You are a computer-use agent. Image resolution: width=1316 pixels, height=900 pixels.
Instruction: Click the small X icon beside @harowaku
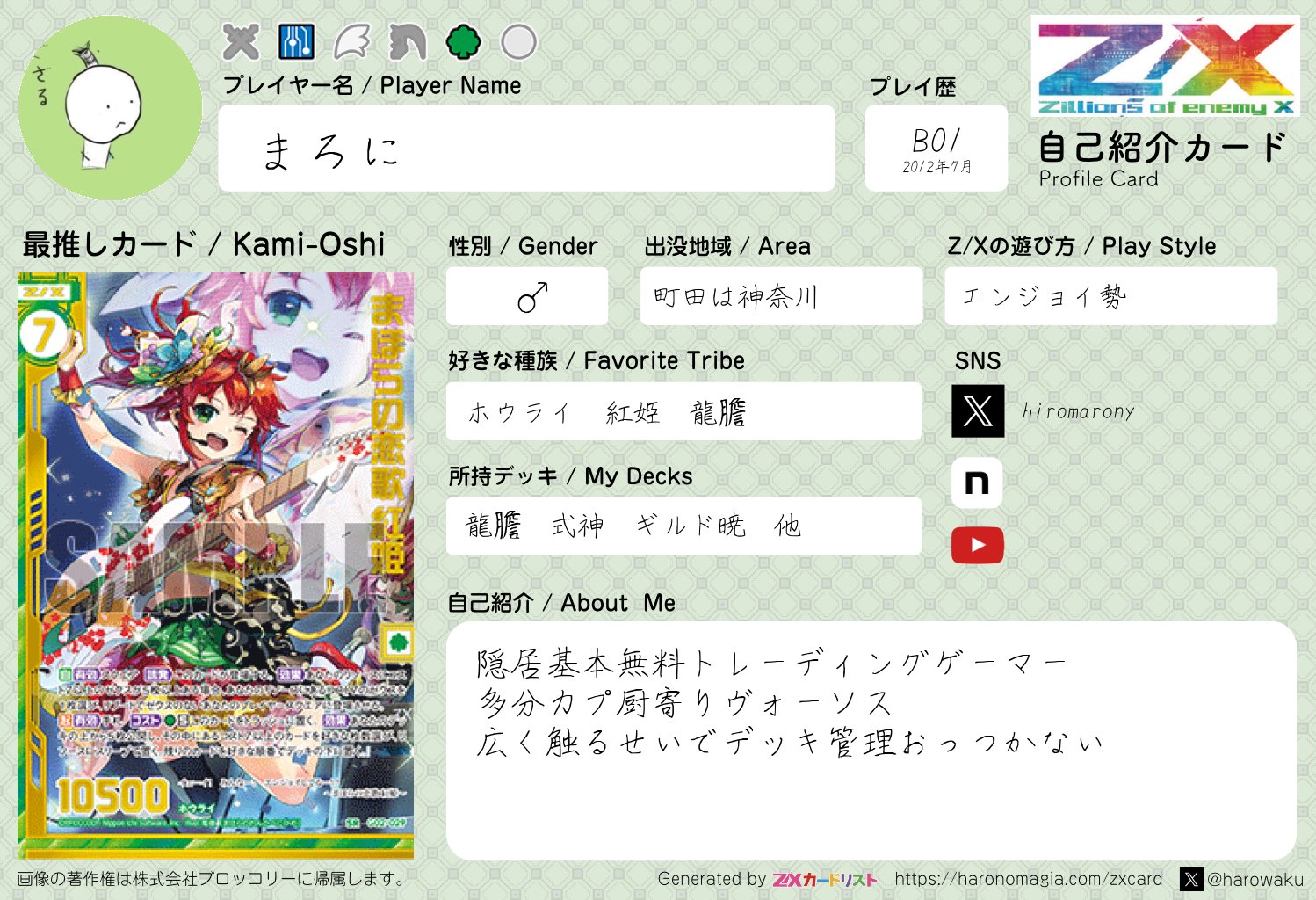tap(1191, 879)
